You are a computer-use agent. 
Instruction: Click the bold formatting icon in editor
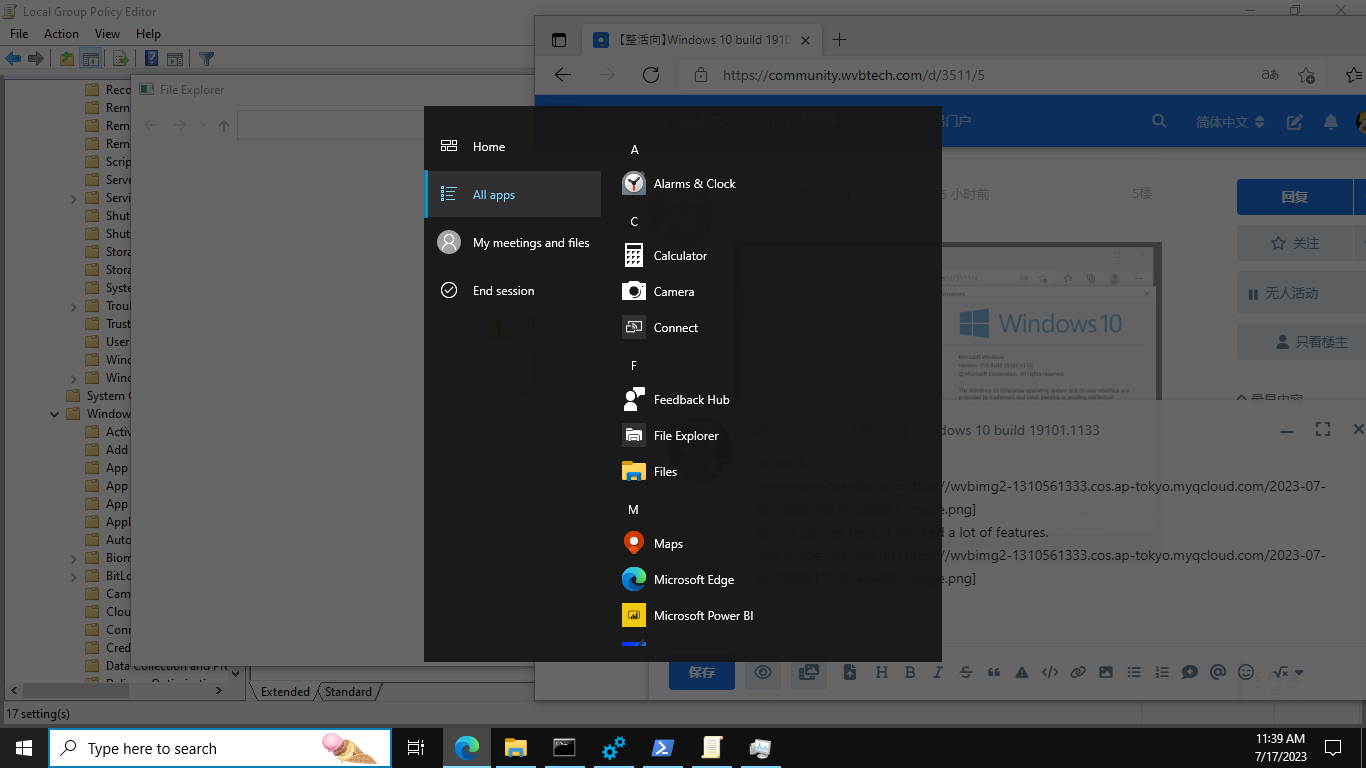click(x=910, y=672)
